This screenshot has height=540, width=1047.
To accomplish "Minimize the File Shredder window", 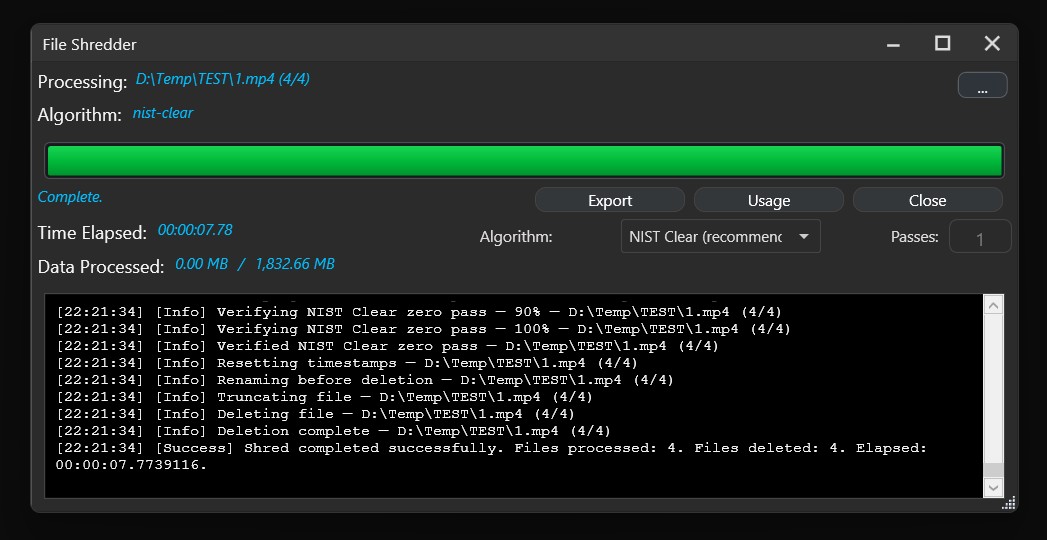I will [x=893, y=44].
